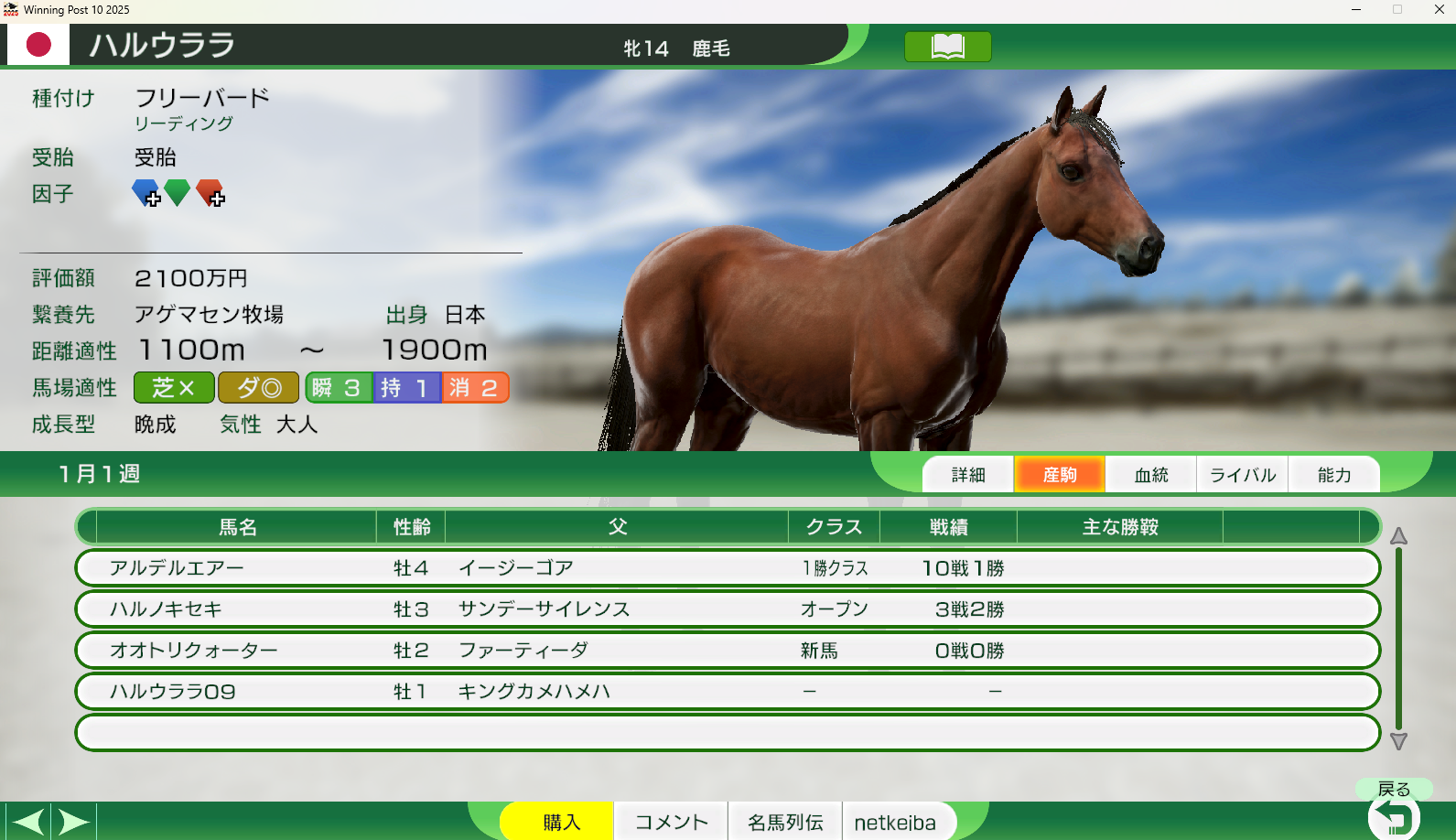Click the オープン class cell
The height and width of the screenshot is (840, 1456).
click(835, 609)
